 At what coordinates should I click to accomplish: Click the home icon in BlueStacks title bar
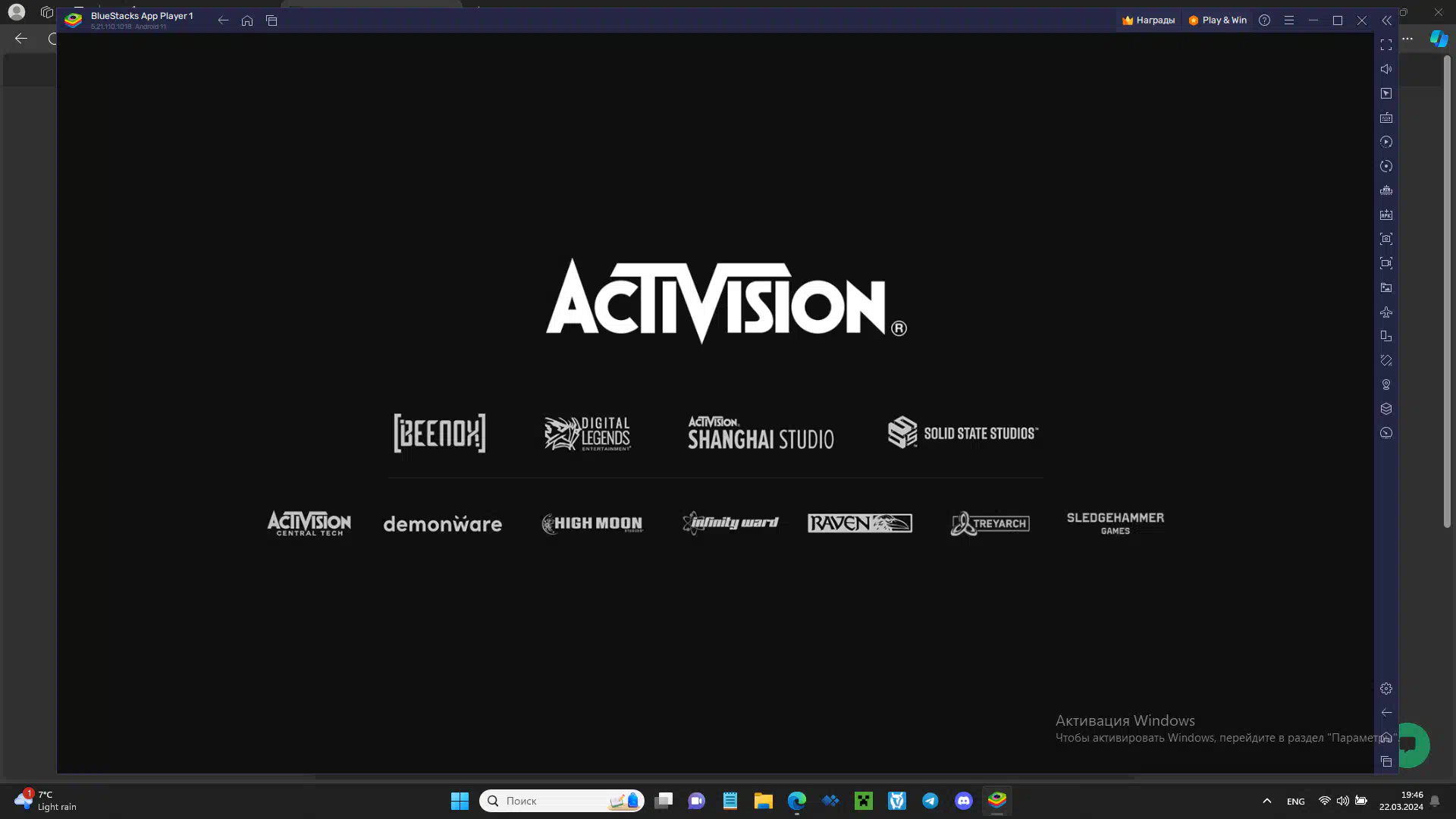247,20
